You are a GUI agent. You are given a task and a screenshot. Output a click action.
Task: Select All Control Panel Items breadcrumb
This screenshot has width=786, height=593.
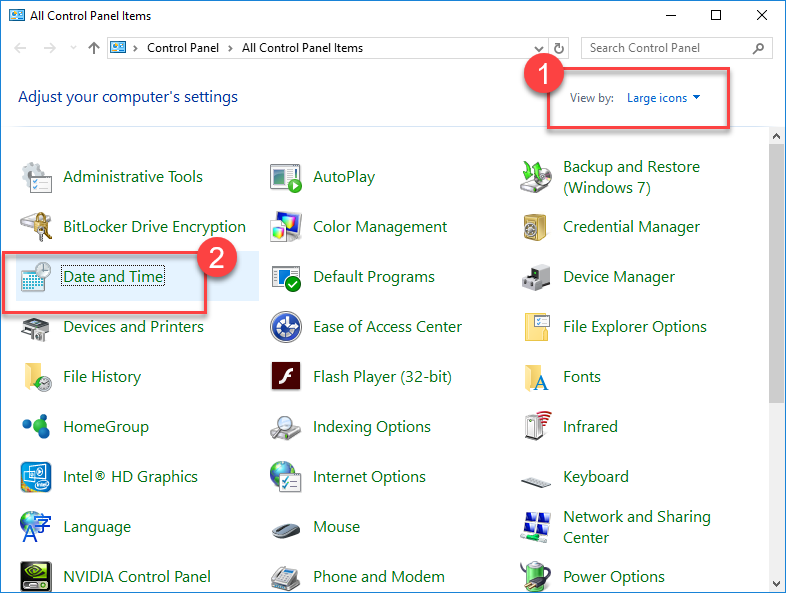(302, 48)
